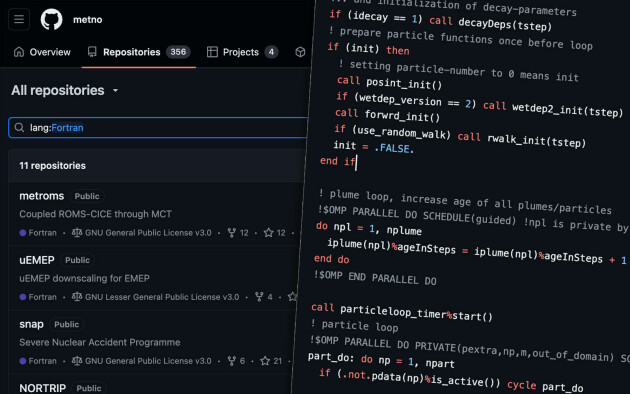Click the 356 repositories counter badge

coord(178,52)
